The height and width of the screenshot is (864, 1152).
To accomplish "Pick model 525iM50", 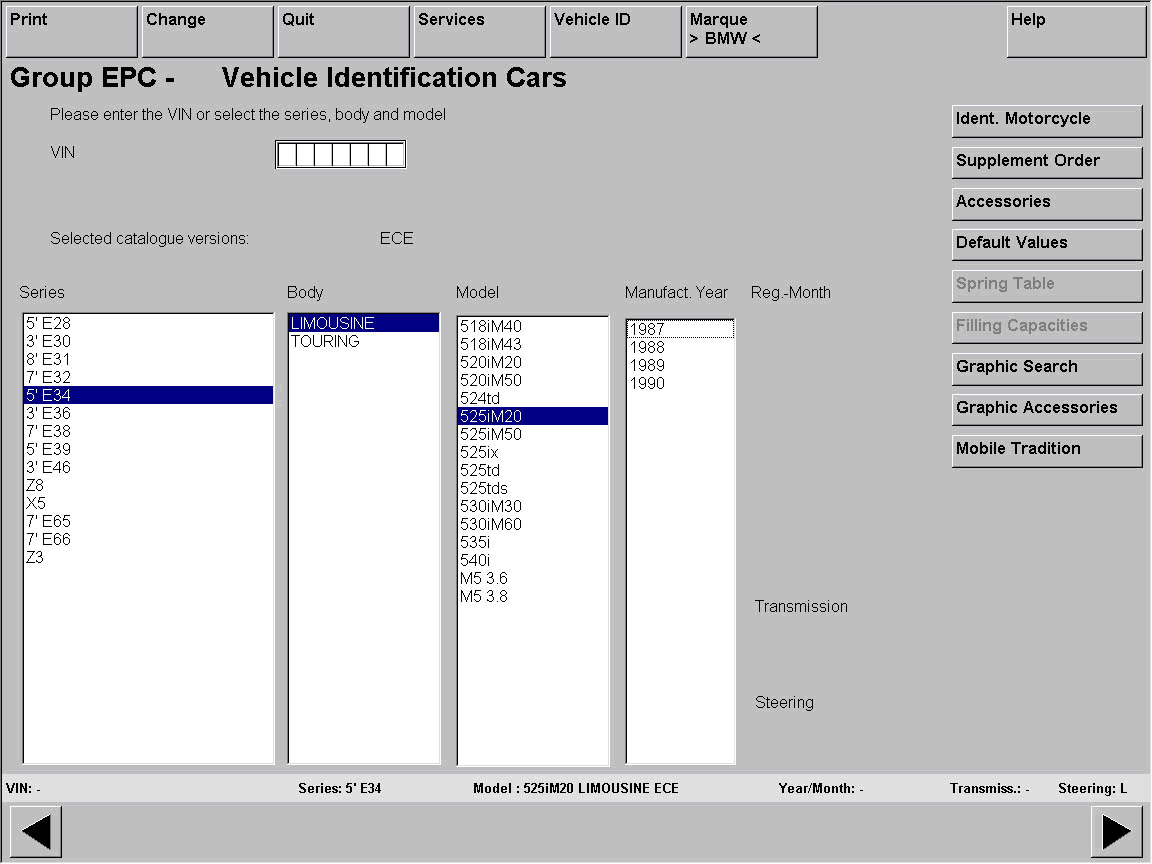I will [533, 434].
